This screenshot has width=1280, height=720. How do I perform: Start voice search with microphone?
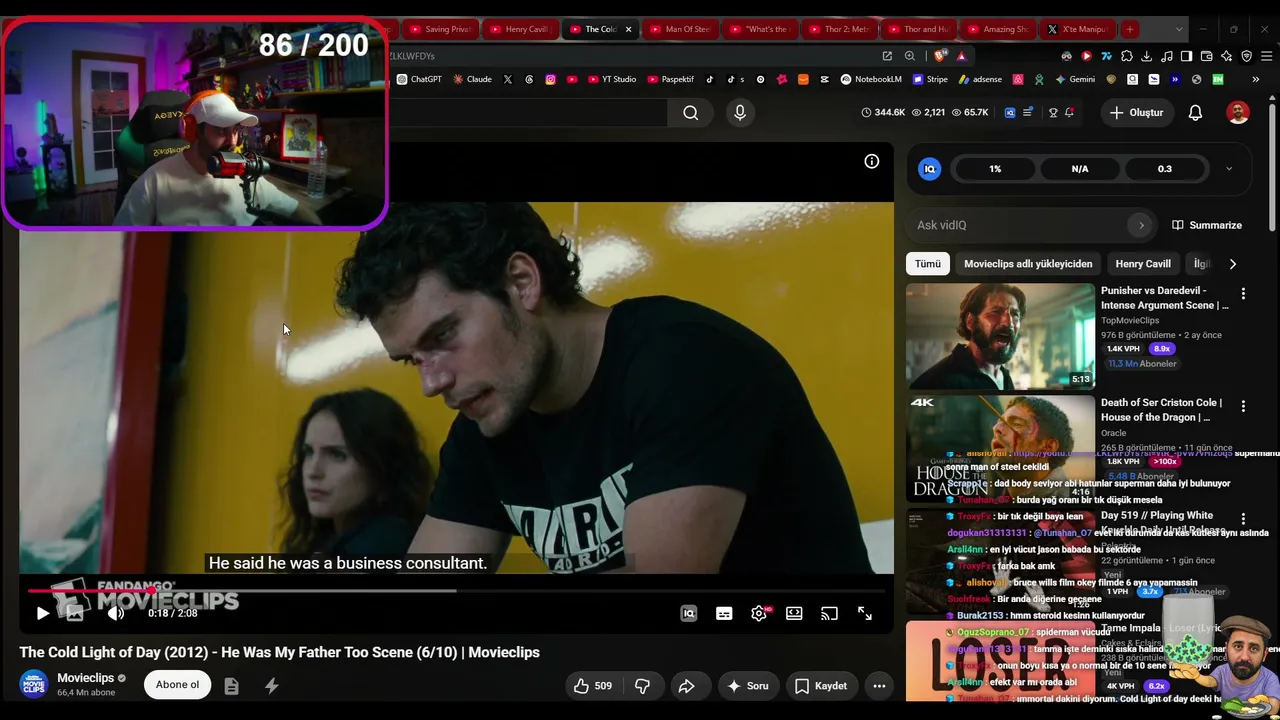click(740, 113)
